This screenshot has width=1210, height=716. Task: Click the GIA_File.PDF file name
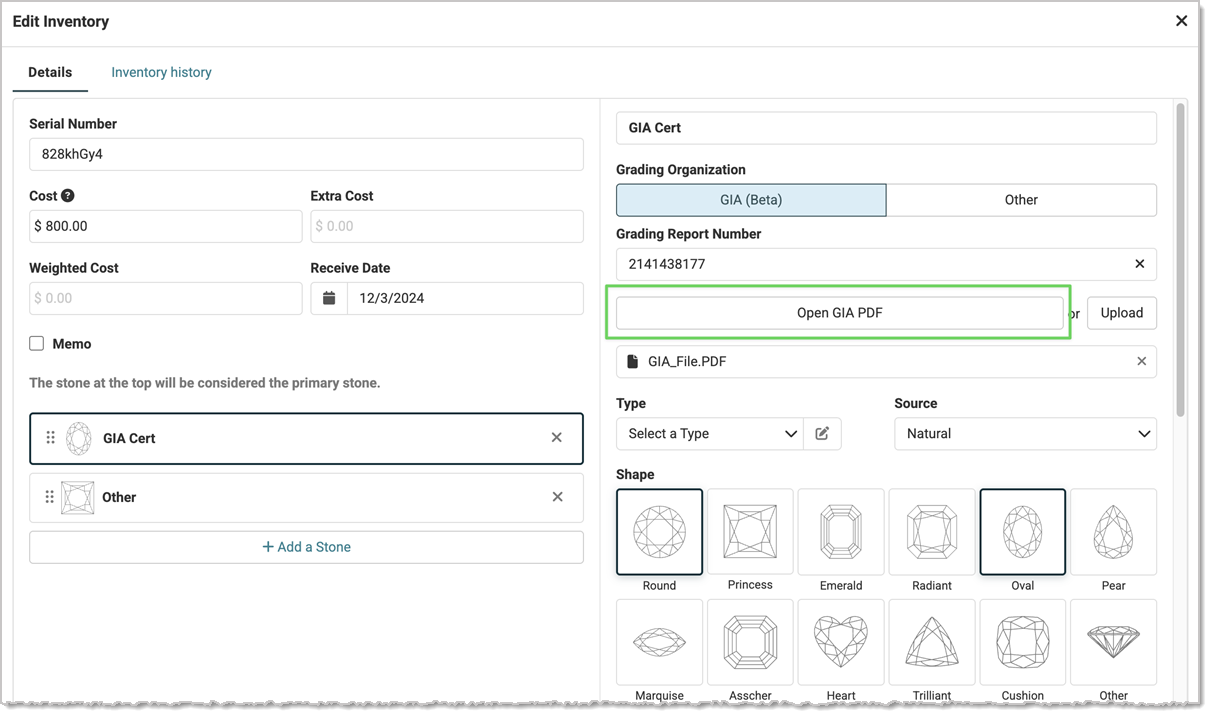click(687, 362)
